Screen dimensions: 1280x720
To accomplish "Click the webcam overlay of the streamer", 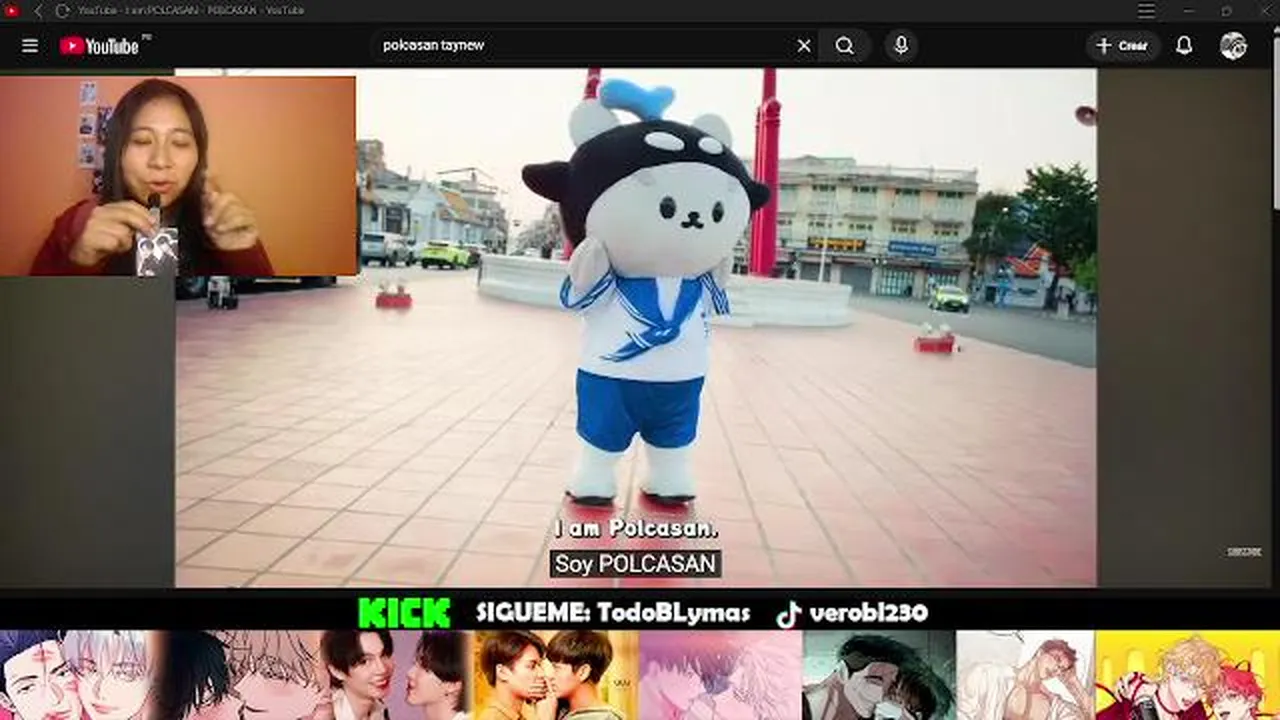I will 178,176.
